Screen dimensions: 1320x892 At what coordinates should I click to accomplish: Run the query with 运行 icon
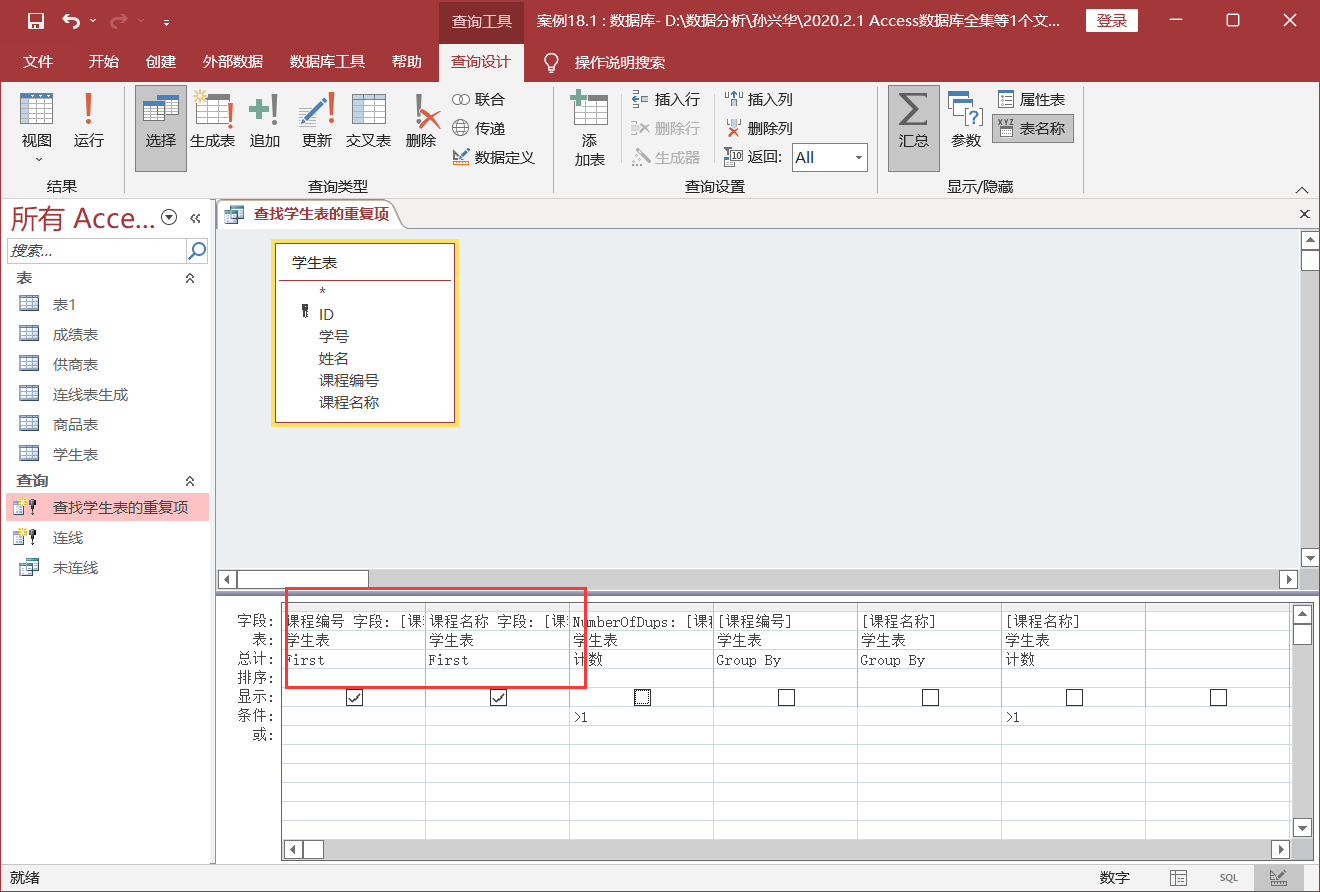[x=88, y=121]
